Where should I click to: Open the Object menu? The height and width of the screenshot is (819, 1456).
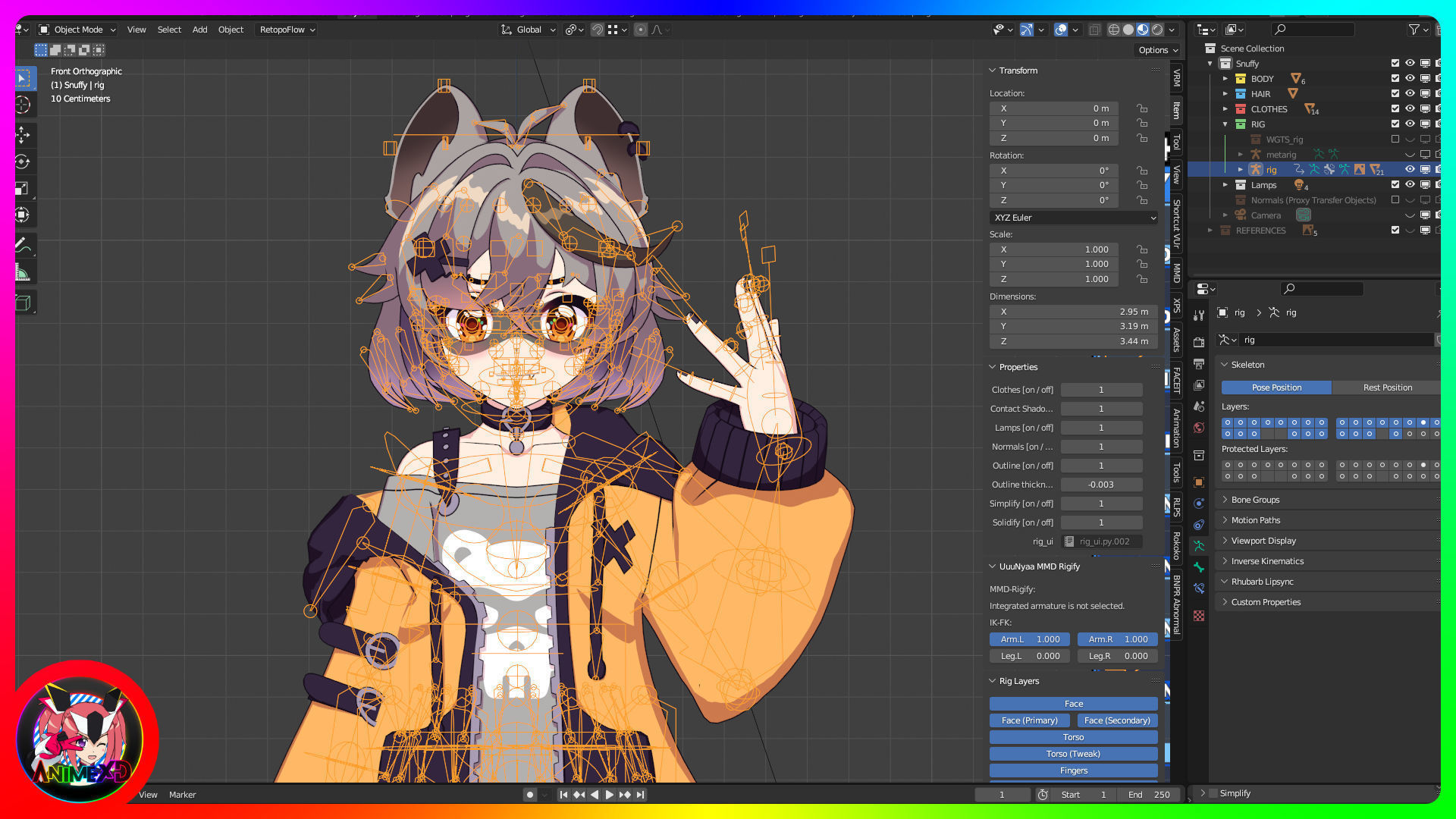(x=231, y=30)
